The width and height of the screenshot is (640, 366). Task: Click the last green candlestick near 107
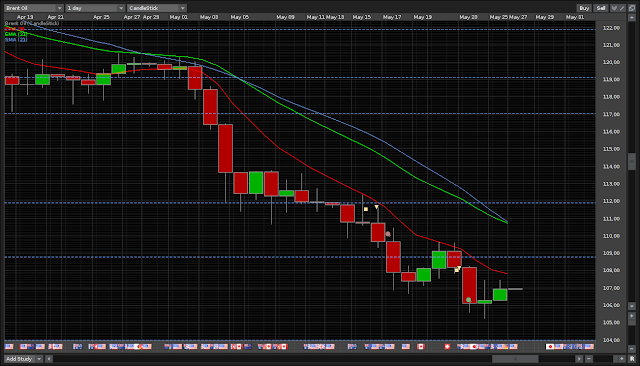pyautogui.click(x=500, y=295)
